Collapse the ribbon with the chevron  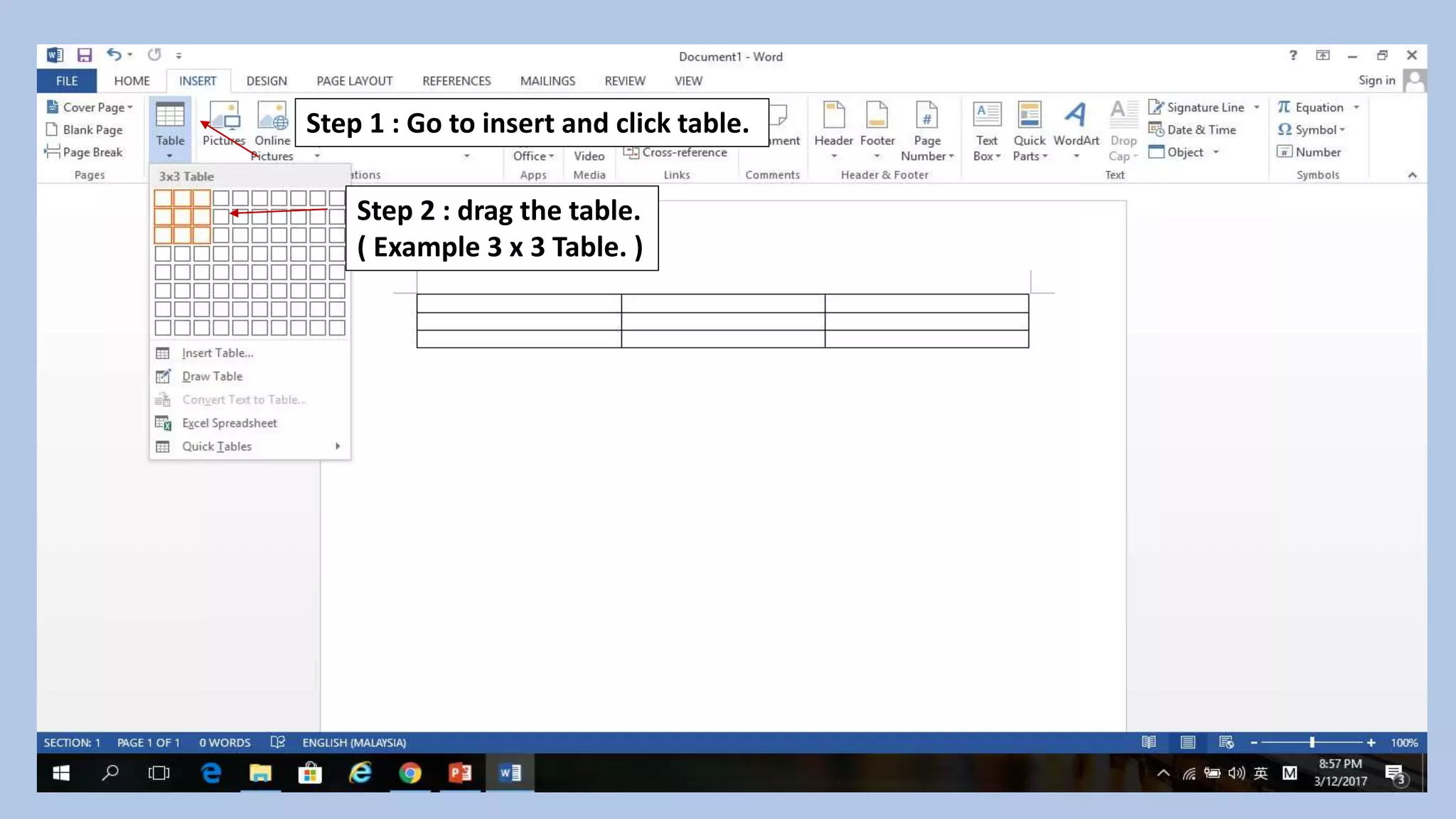1412,175
